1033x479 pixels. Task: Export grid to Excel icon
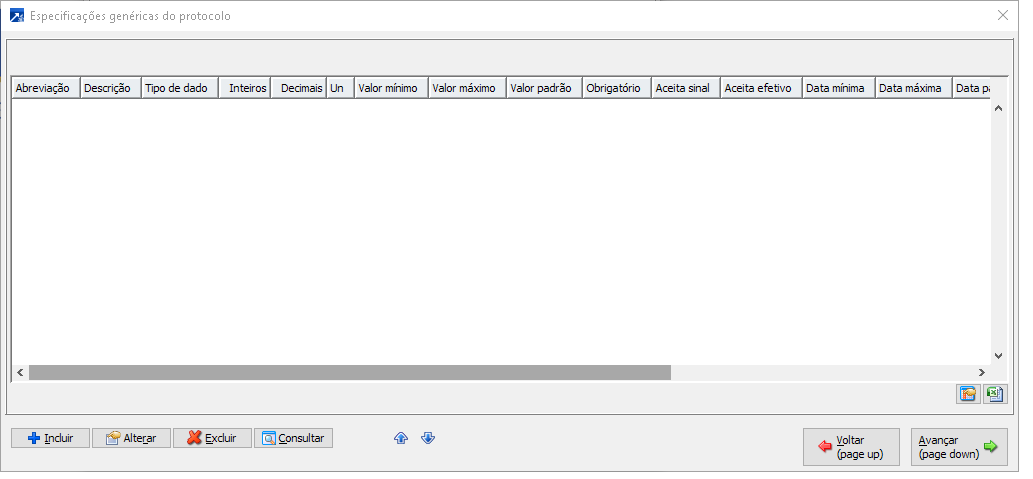(995, 394)
